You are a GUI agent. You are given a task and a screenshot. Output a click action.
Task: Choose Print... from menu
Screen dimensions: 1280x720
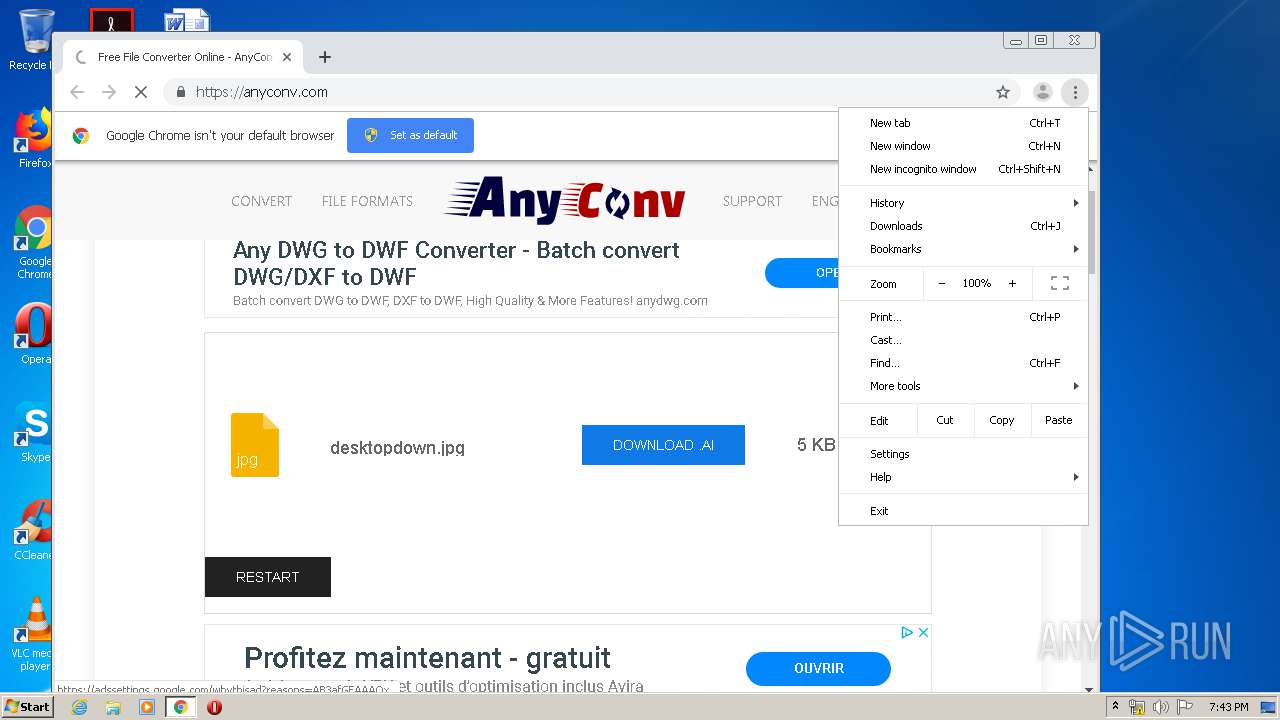pyautogui.click(x=963, y=317)
